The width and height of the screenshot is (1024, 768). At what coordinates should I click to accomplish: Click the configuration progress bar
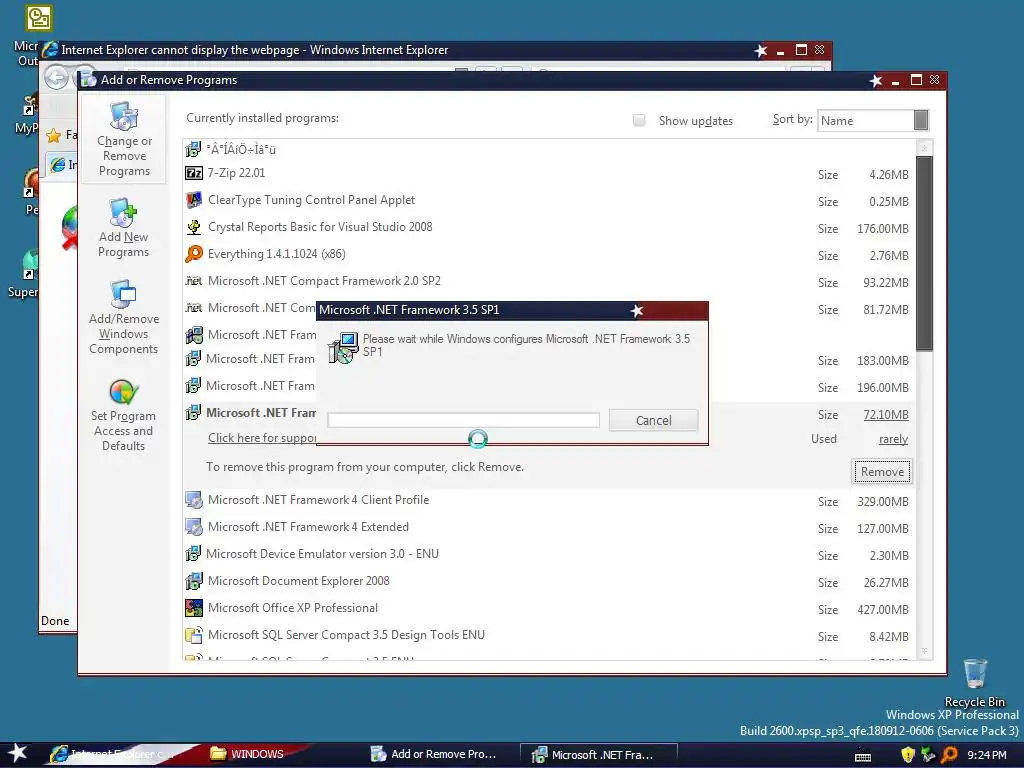[464, 420]
